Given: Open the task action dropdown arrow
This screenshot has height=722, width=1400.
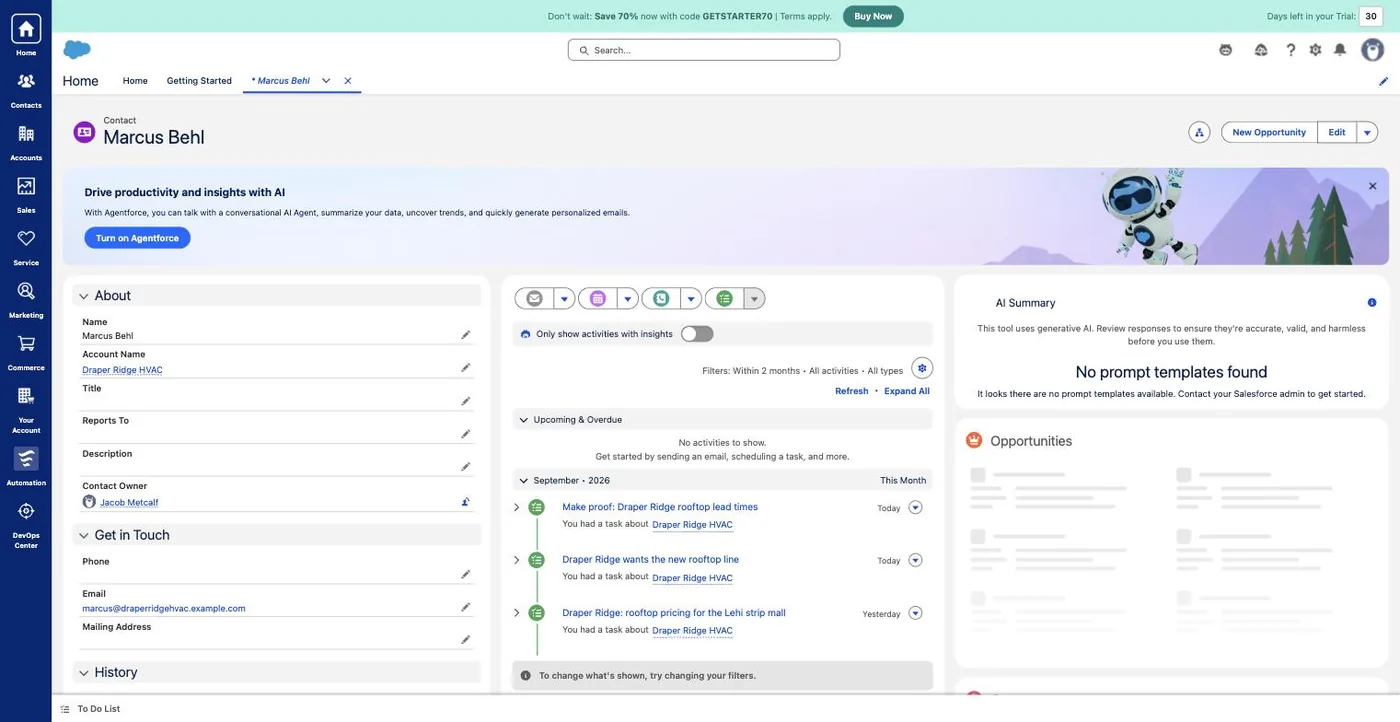Looking at the screenshot, I should (754, 298).
